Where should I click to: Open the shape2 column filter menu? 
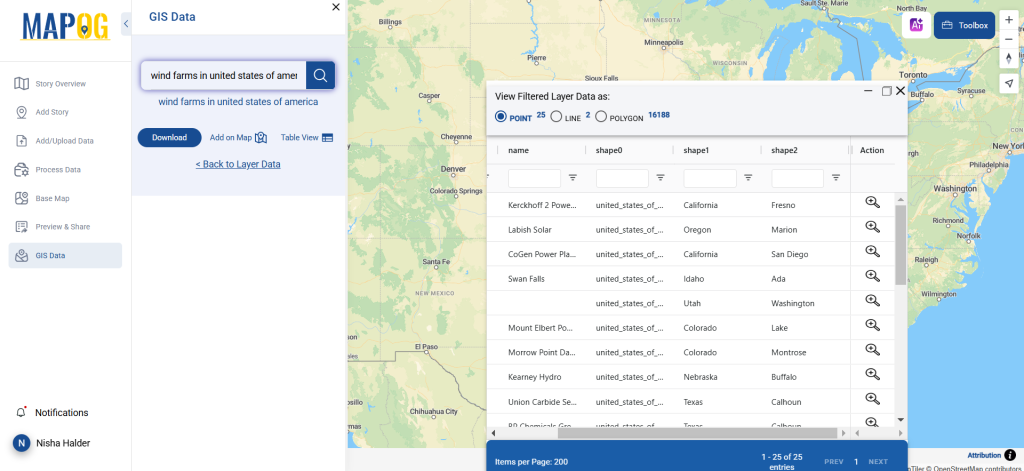[835, 178]
